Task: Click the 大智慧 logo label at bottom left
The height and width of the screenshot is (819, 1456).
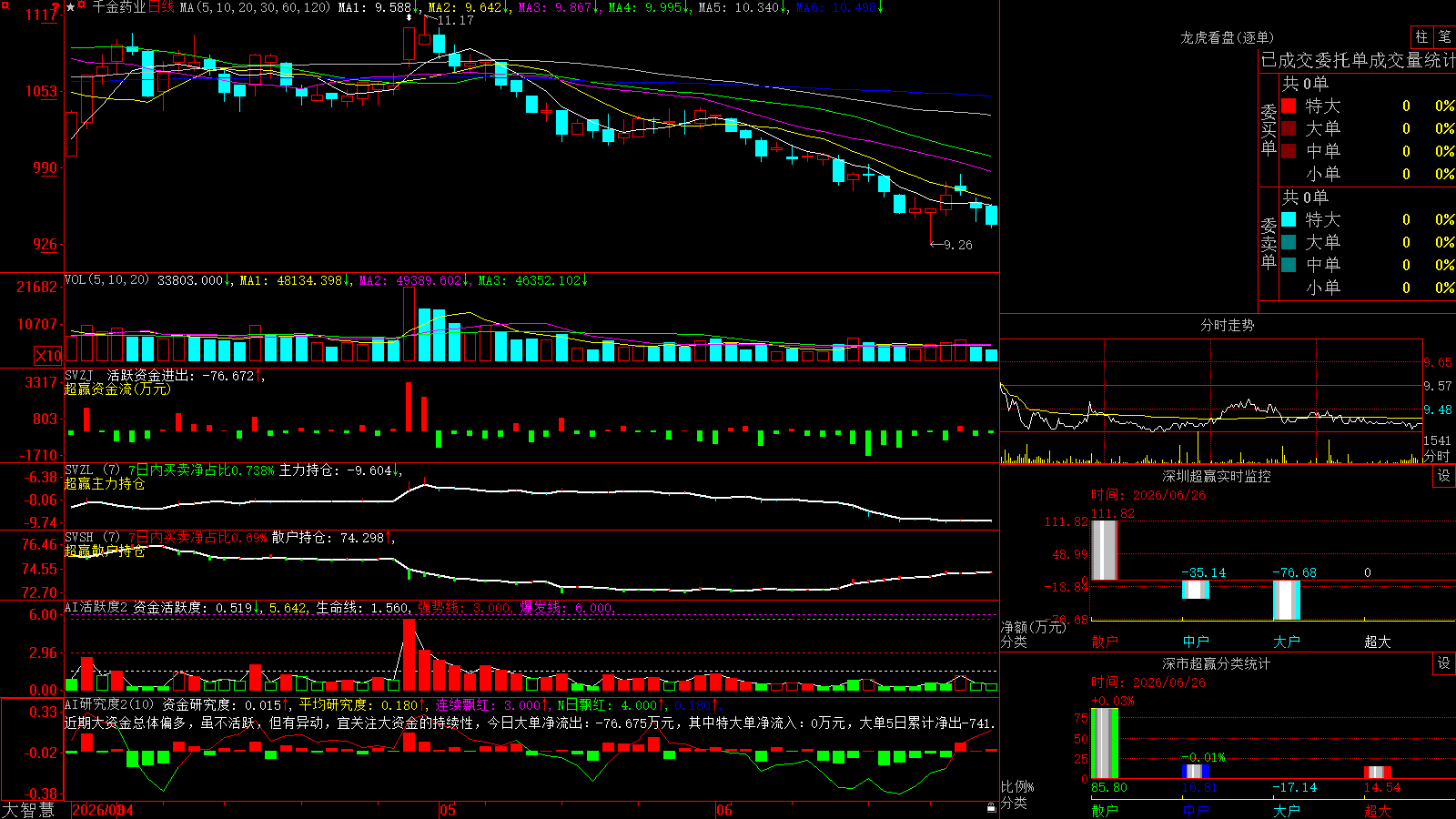Action: point(28,810)
